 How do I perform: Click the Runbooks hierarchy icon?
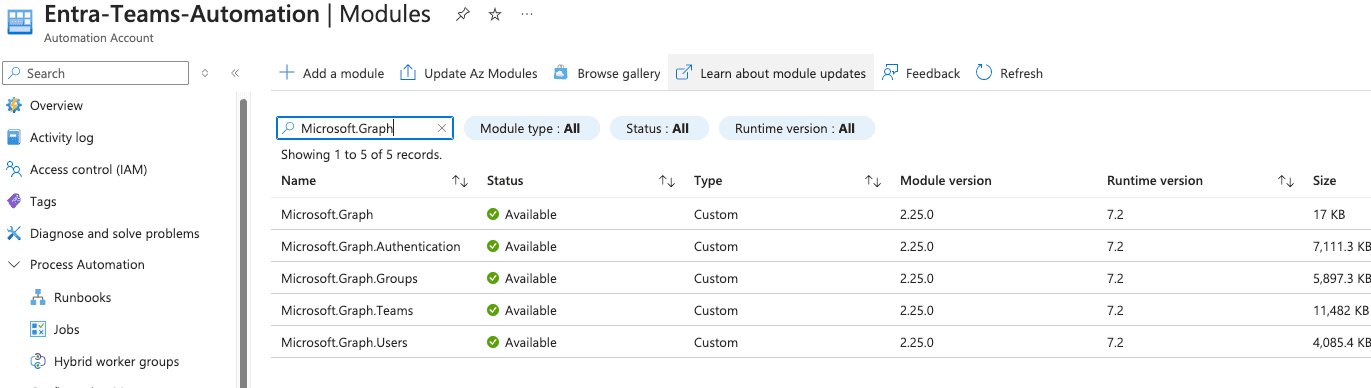coord(38,297)
